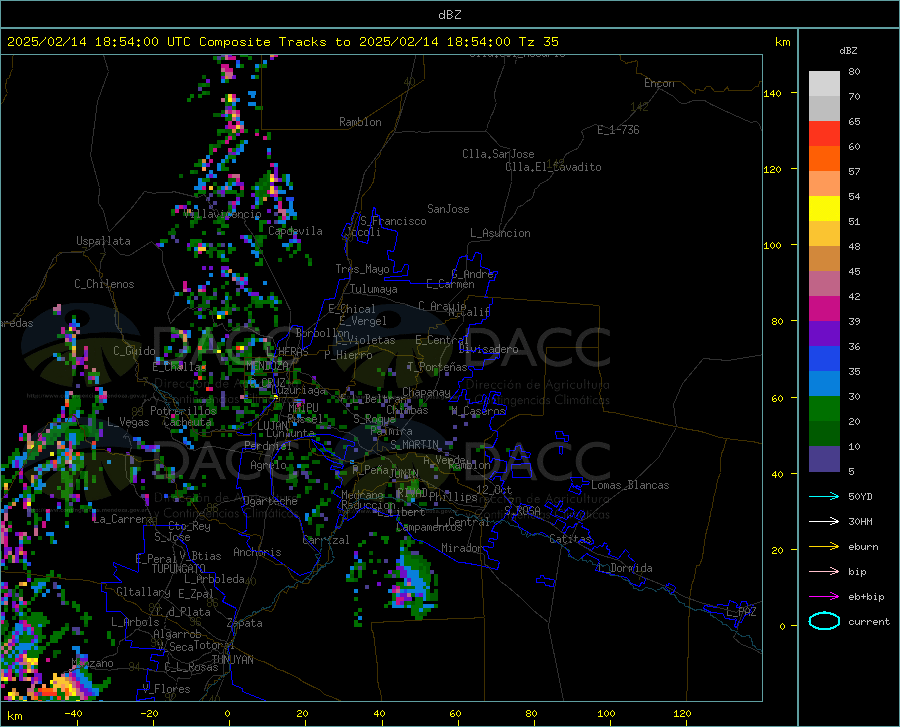This screenshot has height=727, width=900.
Task: Click the 'TUNUYAN' map label
Action: click(232, 660)
